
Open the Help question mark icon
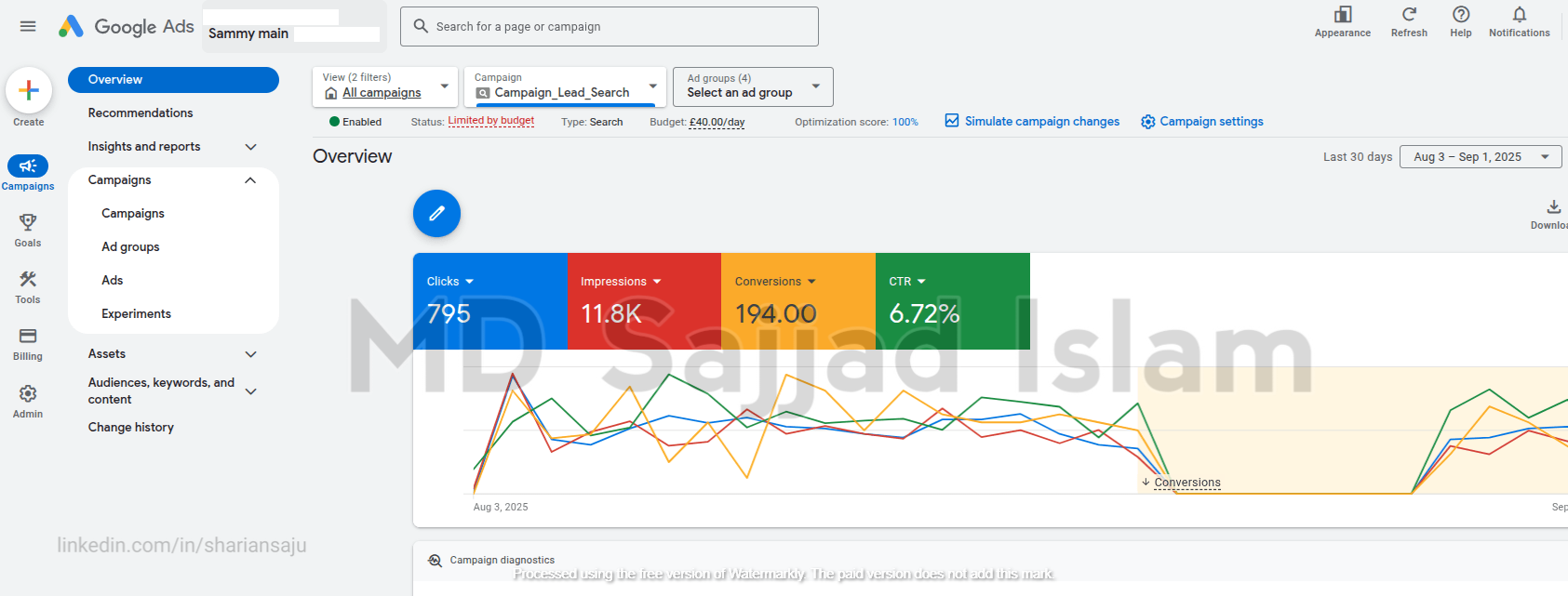point(1461,14)
